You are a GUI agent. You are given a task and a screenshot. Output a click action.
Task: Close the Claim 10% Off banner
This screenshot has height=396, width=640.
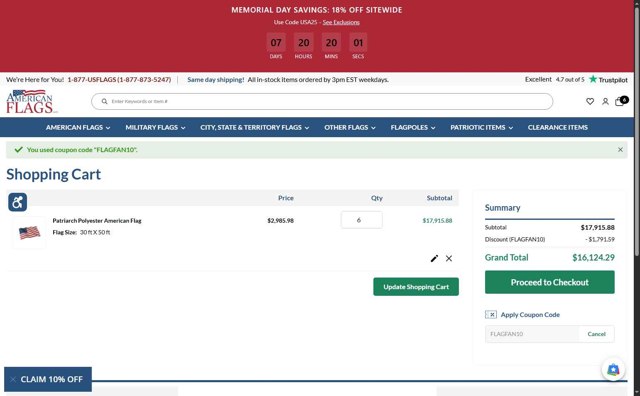click(13, 379)
